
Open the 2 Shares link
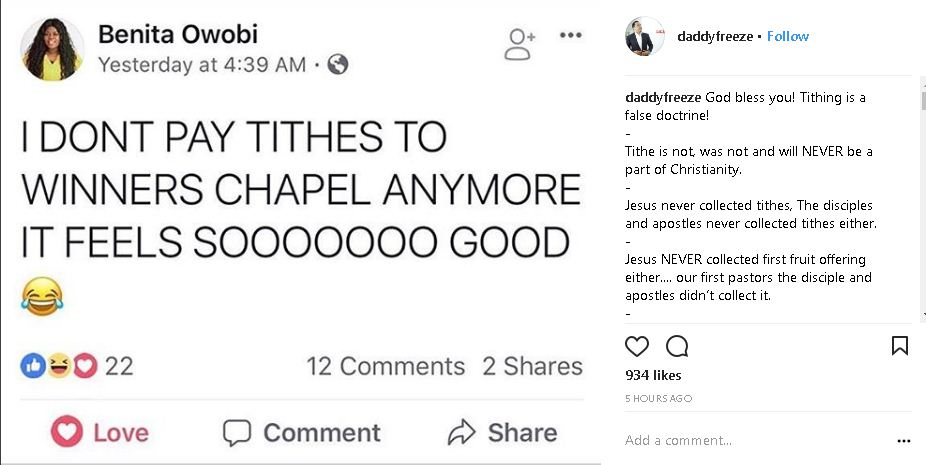tap(532, 366)
